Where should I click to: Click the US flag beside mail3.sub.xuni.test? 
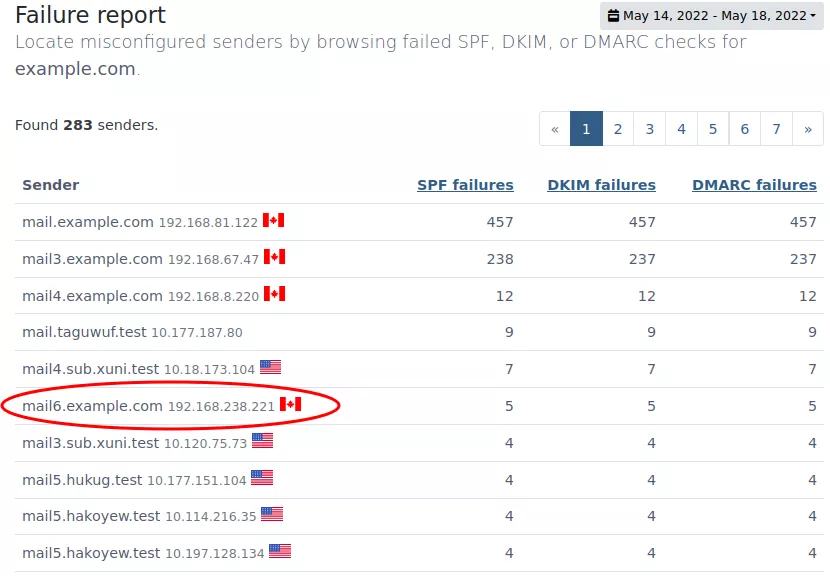point(263,440)
